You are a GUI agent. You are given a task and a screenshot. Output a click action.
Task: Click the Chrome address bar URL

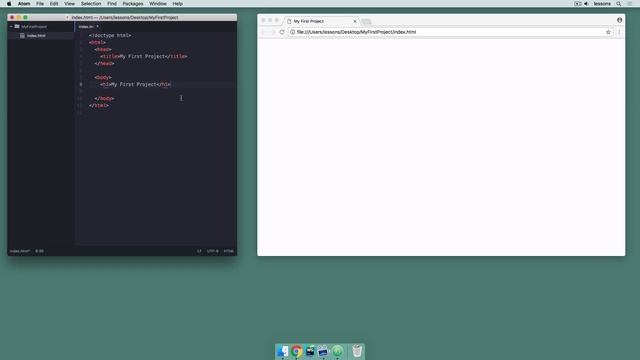356,32
